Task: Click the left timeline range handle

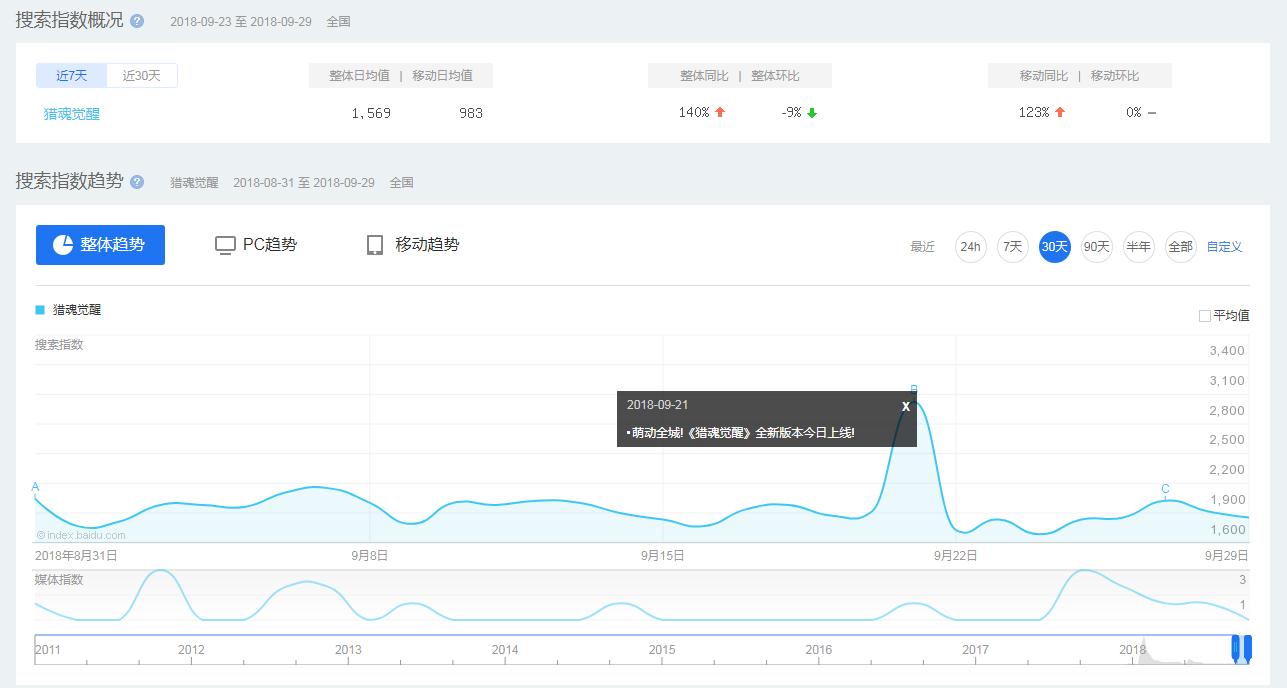Action: click(x=1237, y=649)
